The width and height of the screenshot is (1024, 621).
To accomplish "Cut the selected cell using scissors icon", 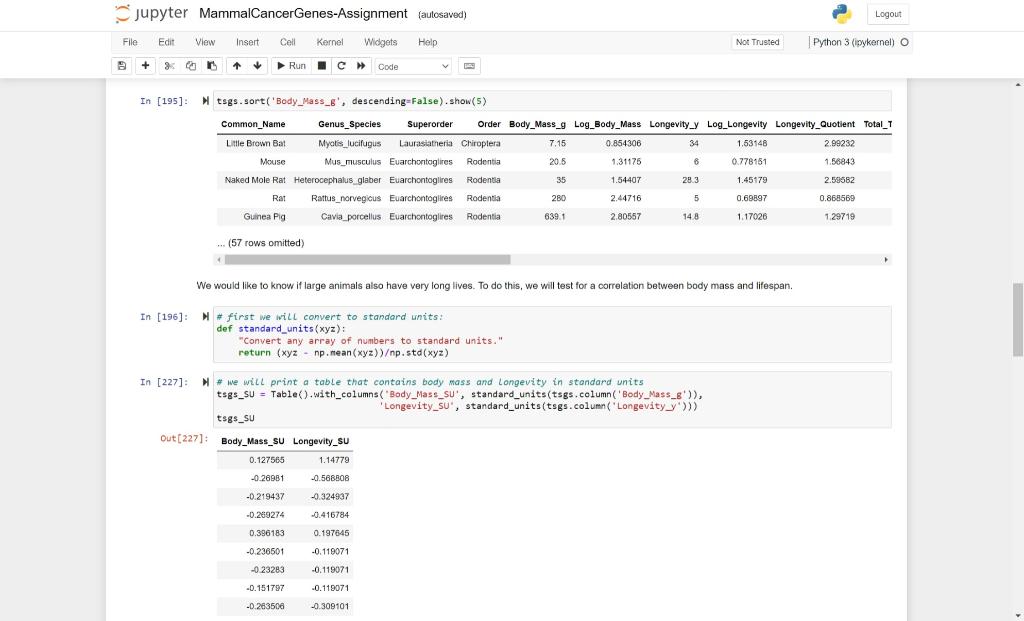I will [167, 66].
